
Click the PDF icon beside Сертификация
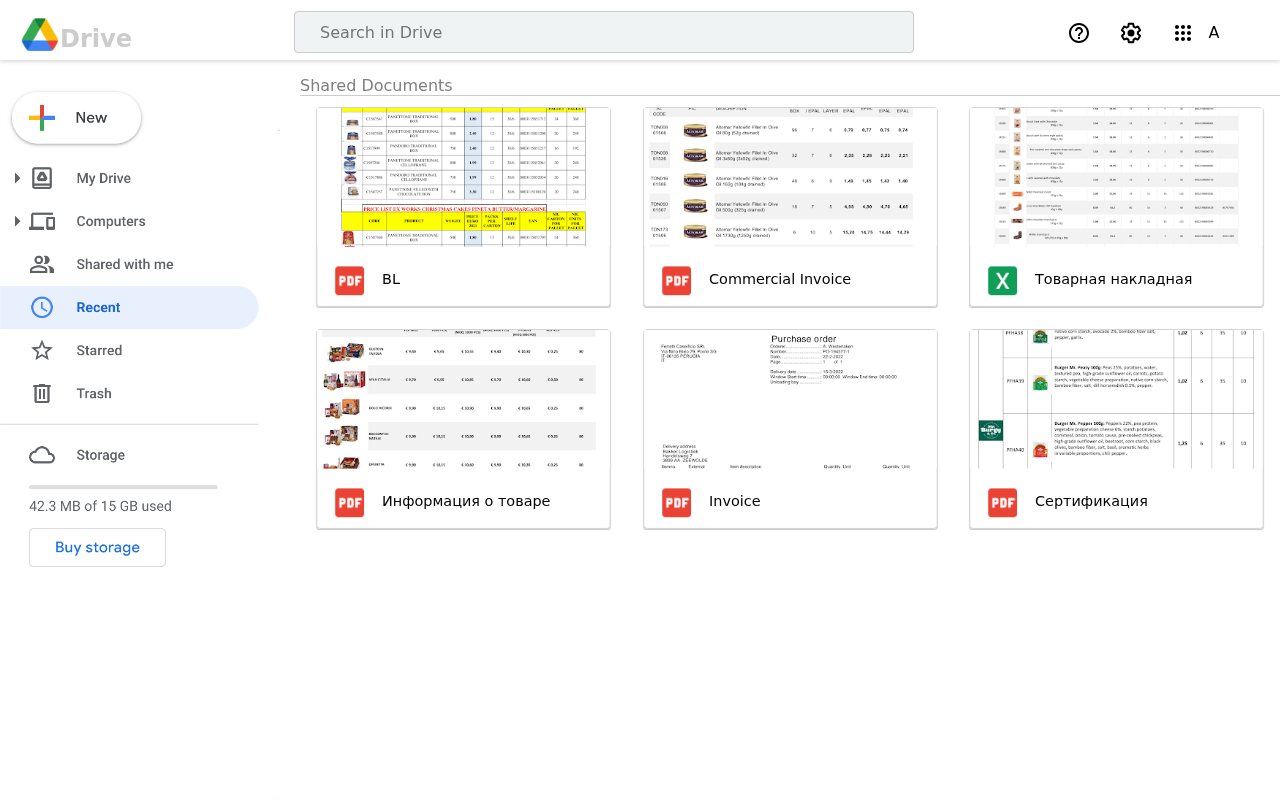(x=1003, y=502)
